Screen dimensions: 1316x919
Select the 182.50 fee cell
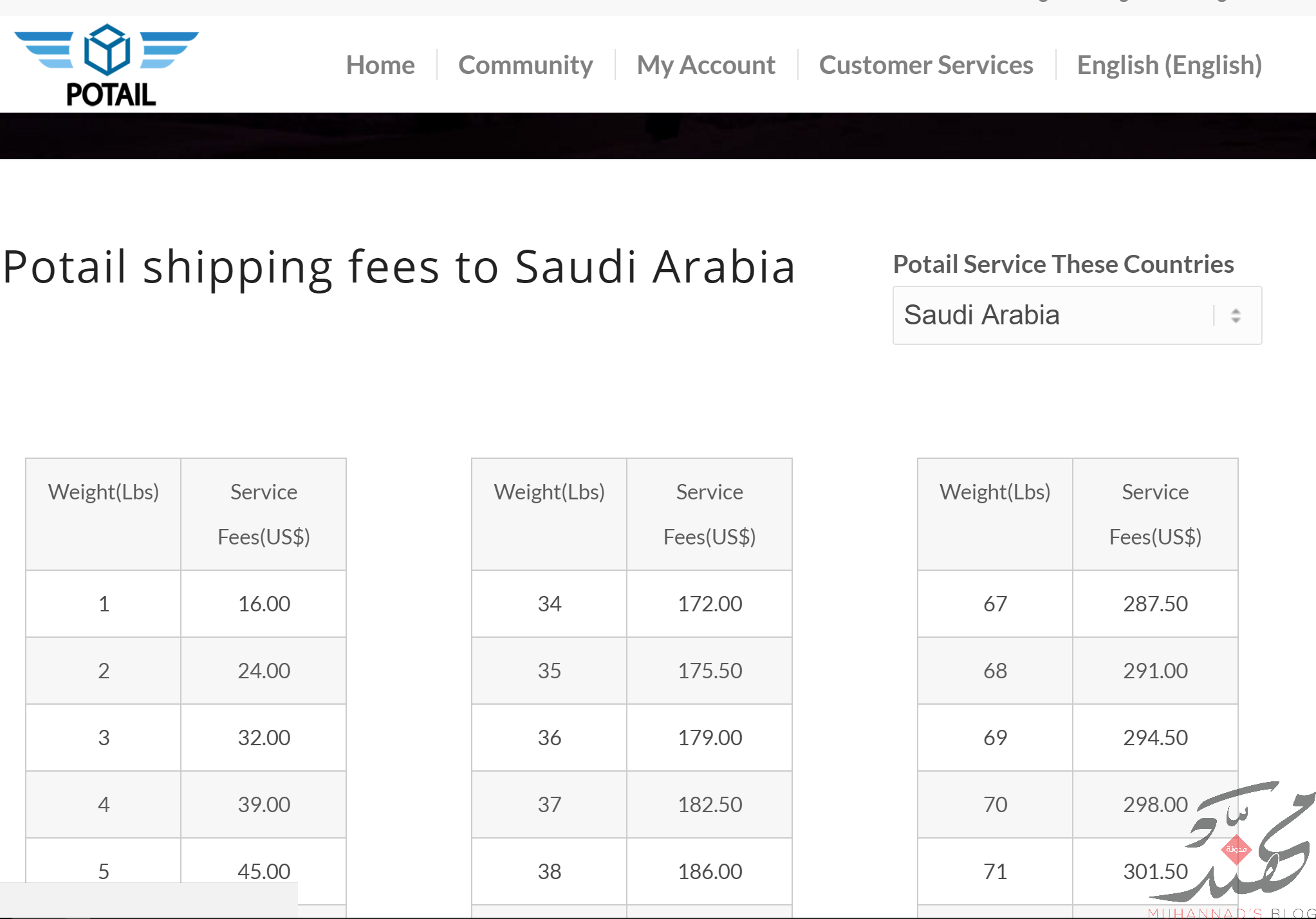[709, 804]
